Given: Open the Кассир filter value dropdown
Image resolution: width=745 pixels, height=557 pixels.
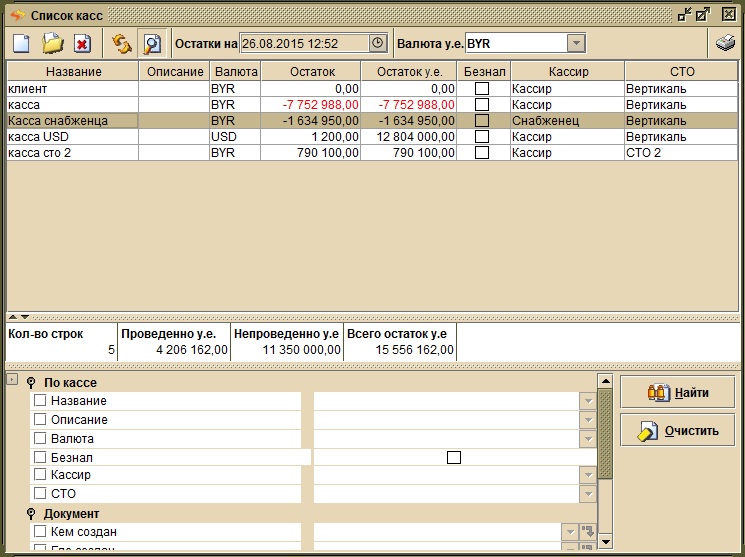Looking at the screenshot, I should 588,475.
